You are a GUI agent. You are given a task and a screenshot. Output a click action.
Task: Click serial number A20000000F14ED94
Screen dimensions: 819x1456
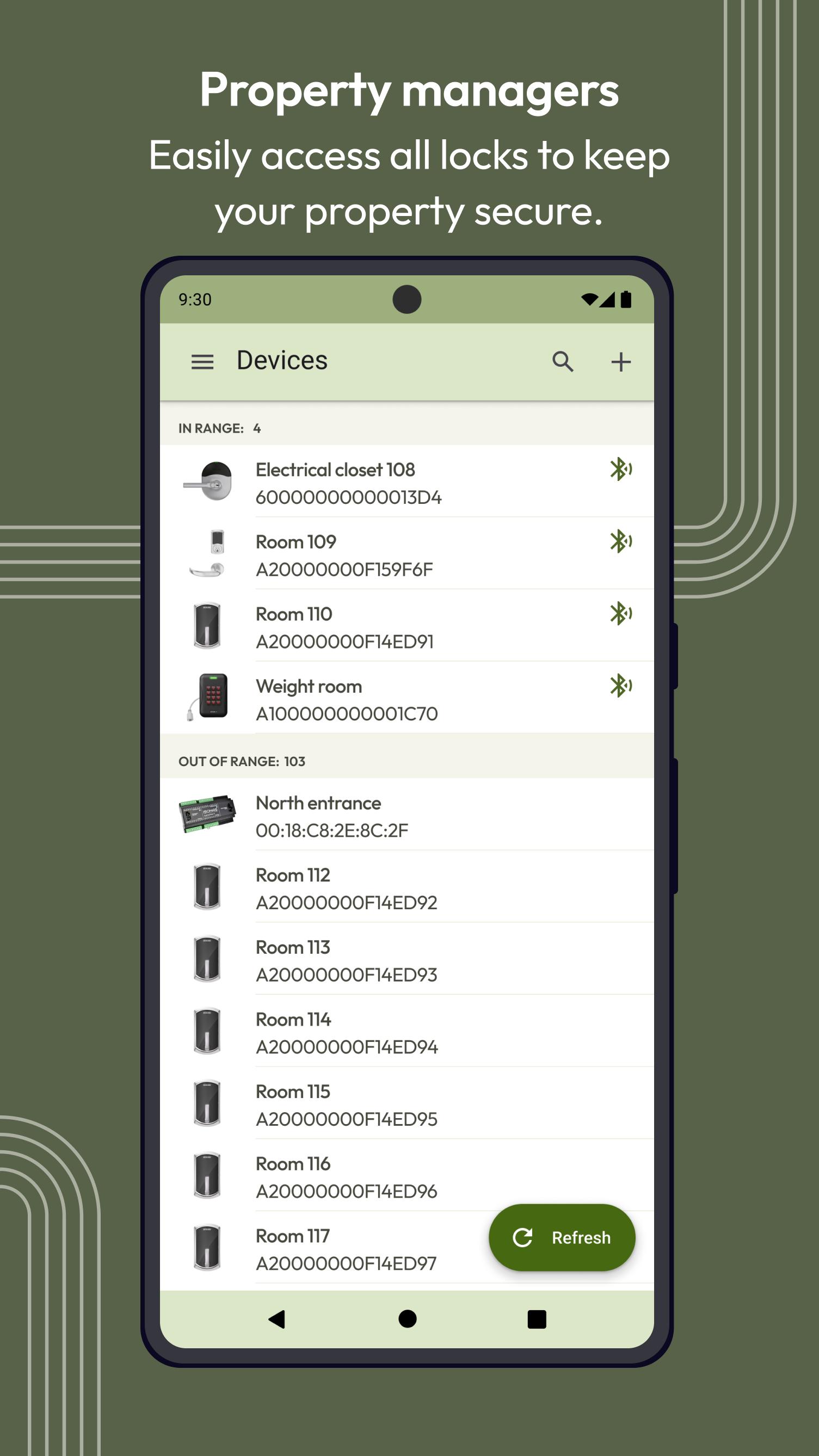347,1048
